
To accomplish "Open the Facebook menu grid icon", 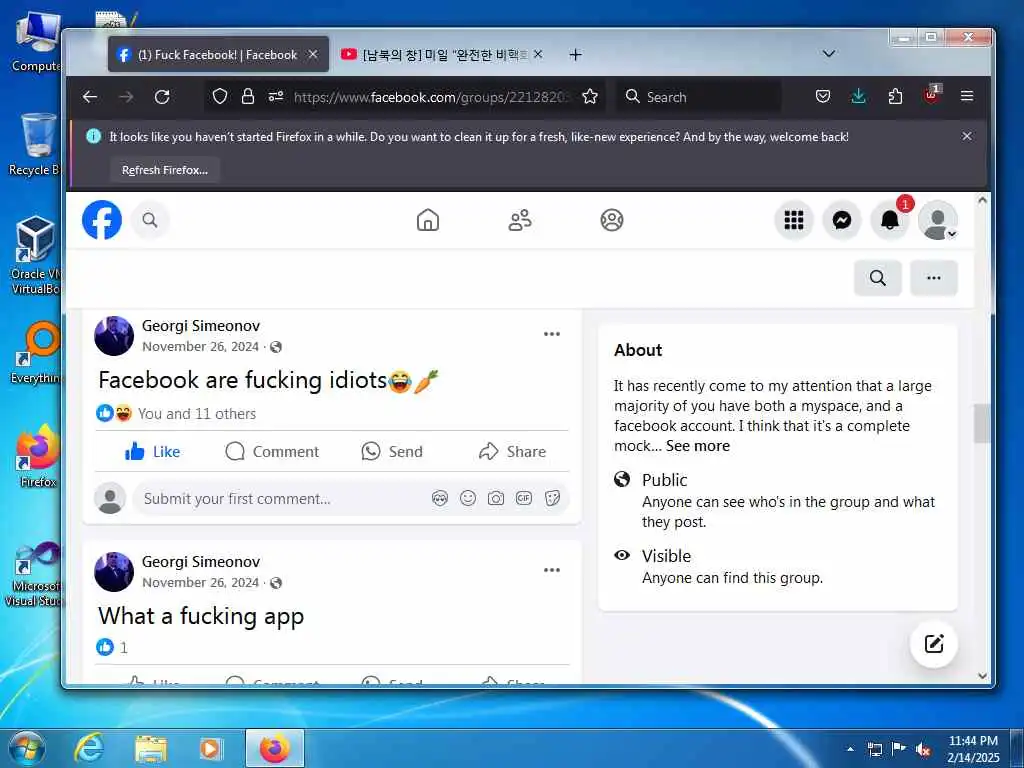I will point(793,220).
